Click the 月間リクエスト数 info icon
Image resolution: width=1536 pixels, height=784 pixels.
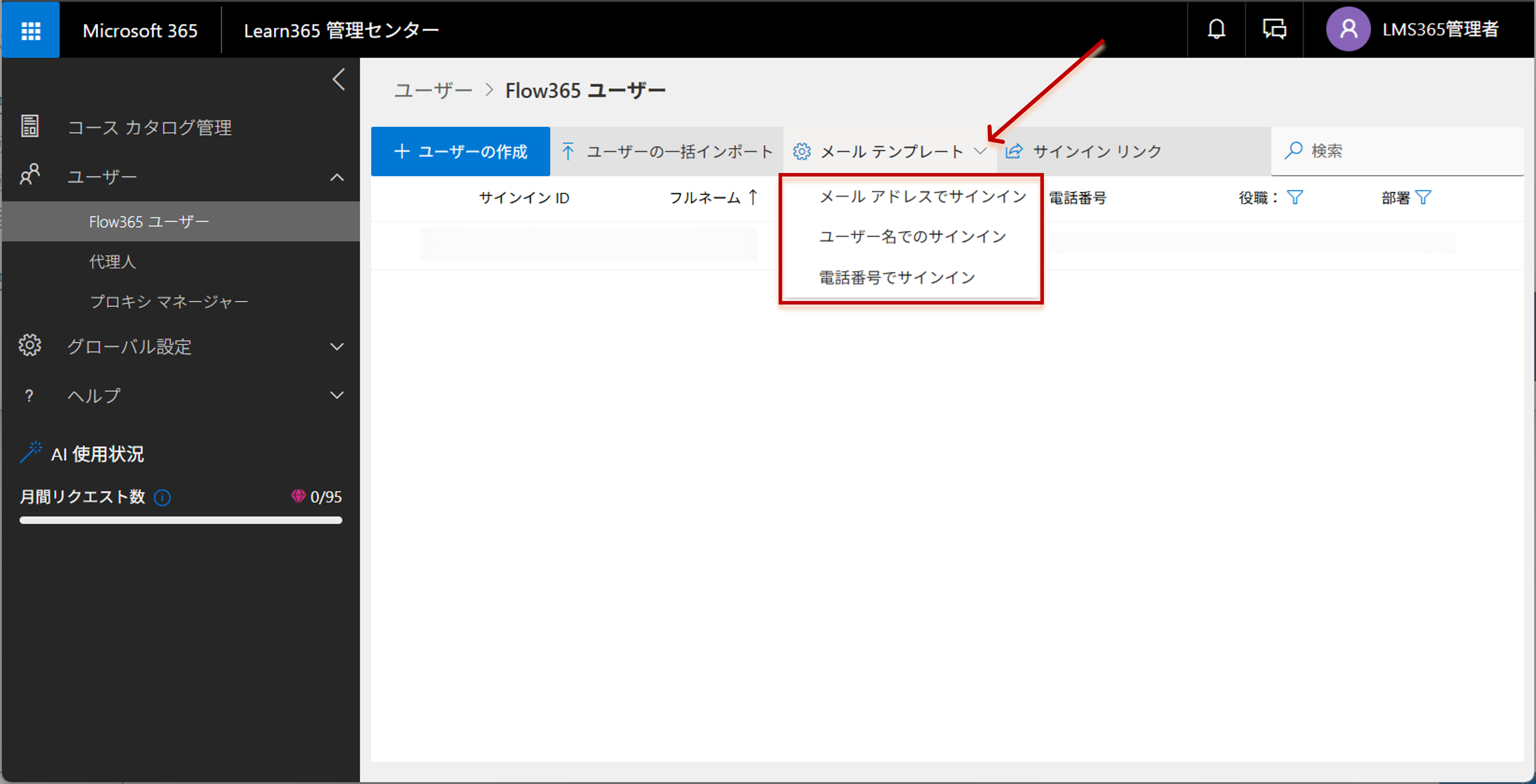coord(162,497)
